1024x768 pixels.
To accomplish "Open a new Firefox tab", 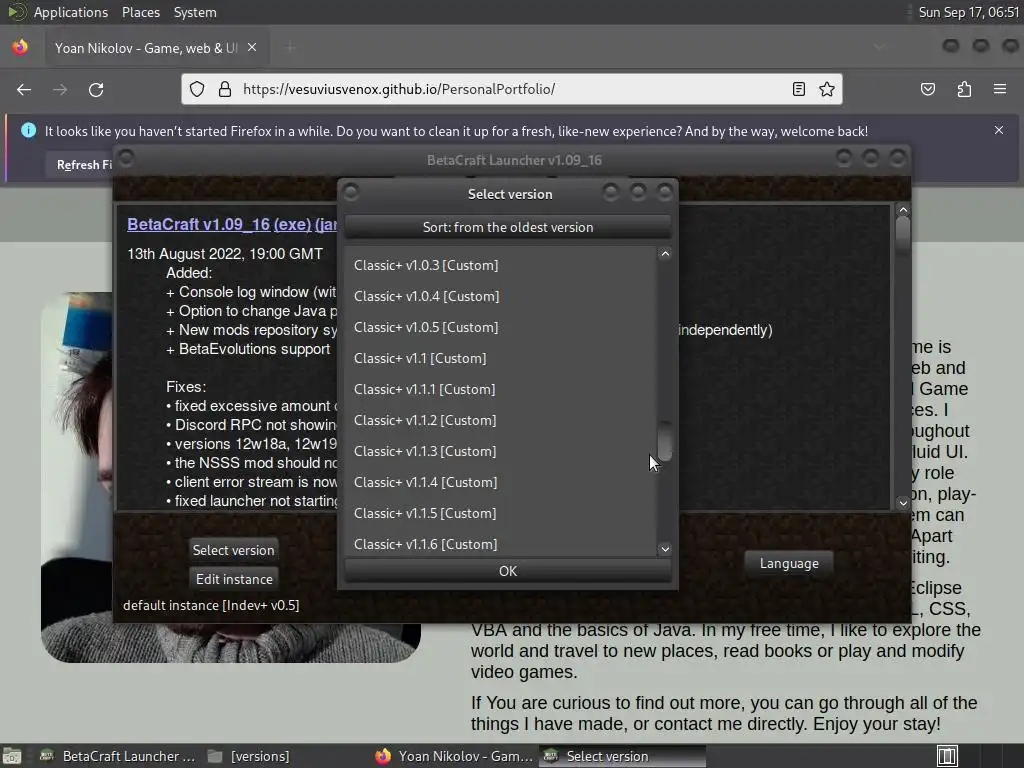I will click(290, 48).
